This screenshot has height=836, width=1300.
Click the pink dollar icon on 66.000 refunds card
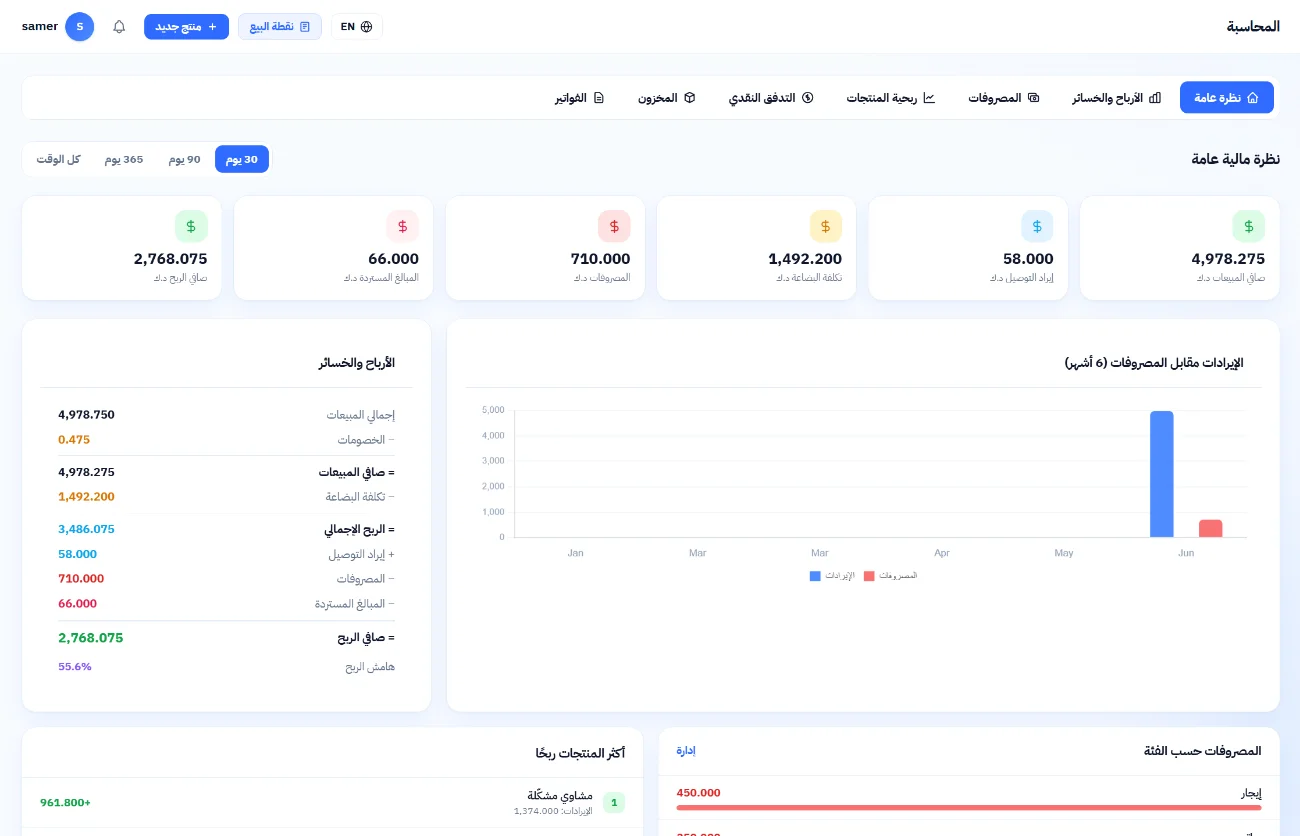coord(402,226)
